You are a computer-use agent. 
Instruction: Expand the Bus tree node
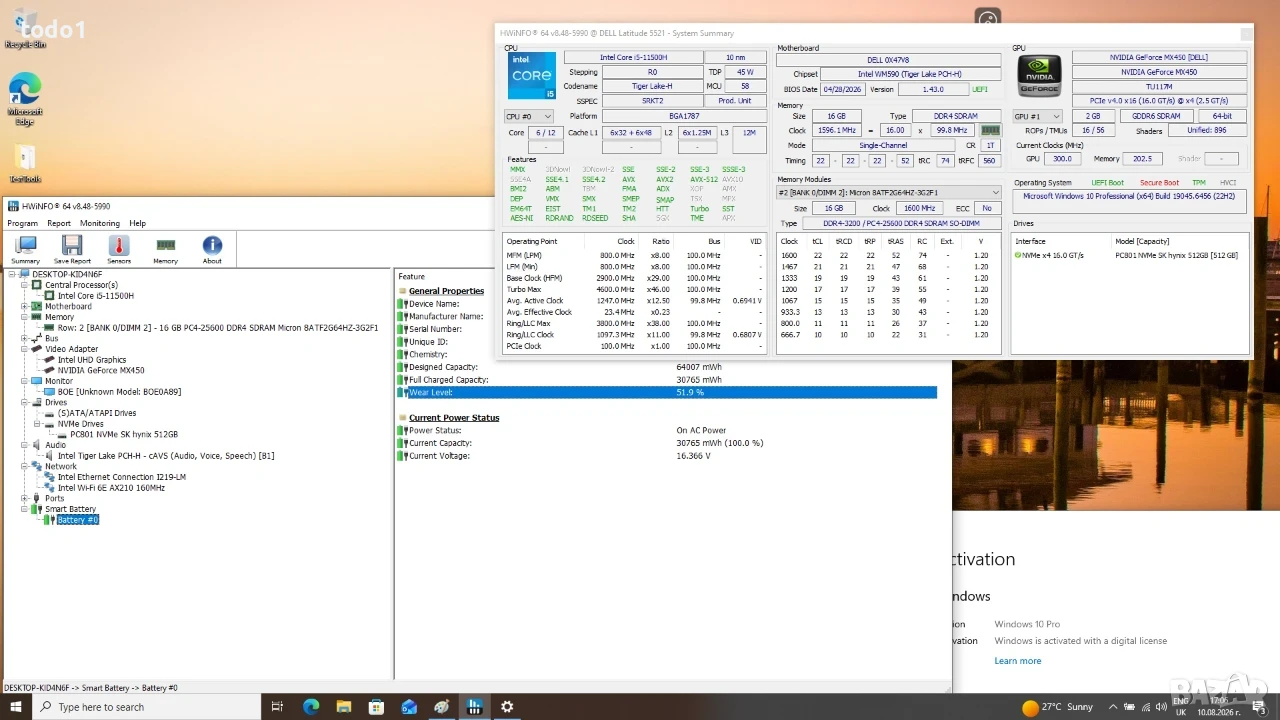[25, 339]
